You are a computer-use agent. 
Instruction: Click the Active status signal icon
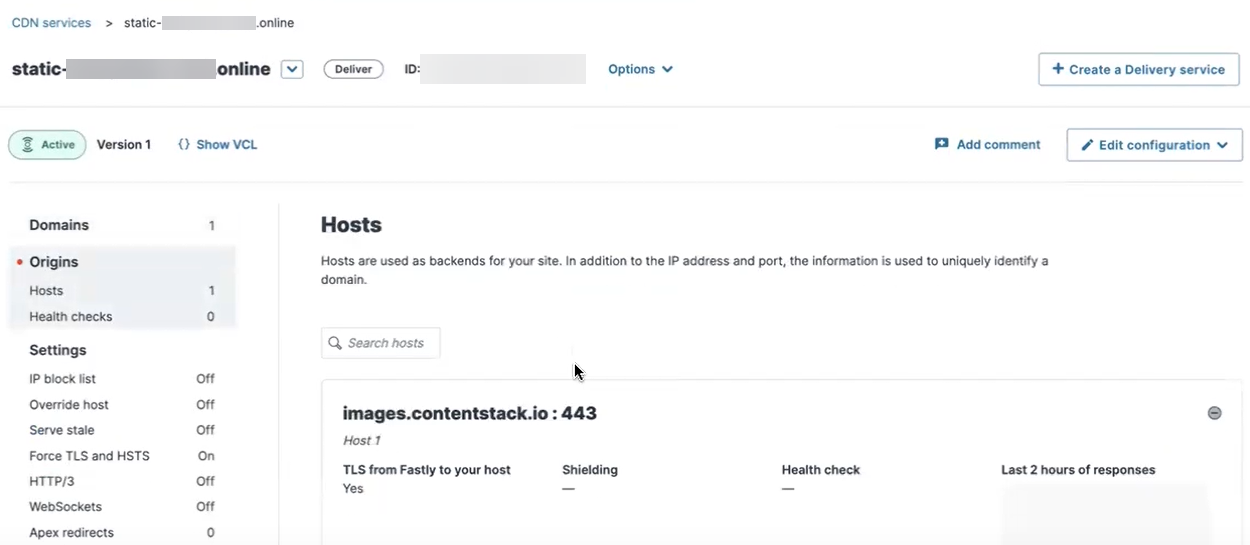point(28,145)
